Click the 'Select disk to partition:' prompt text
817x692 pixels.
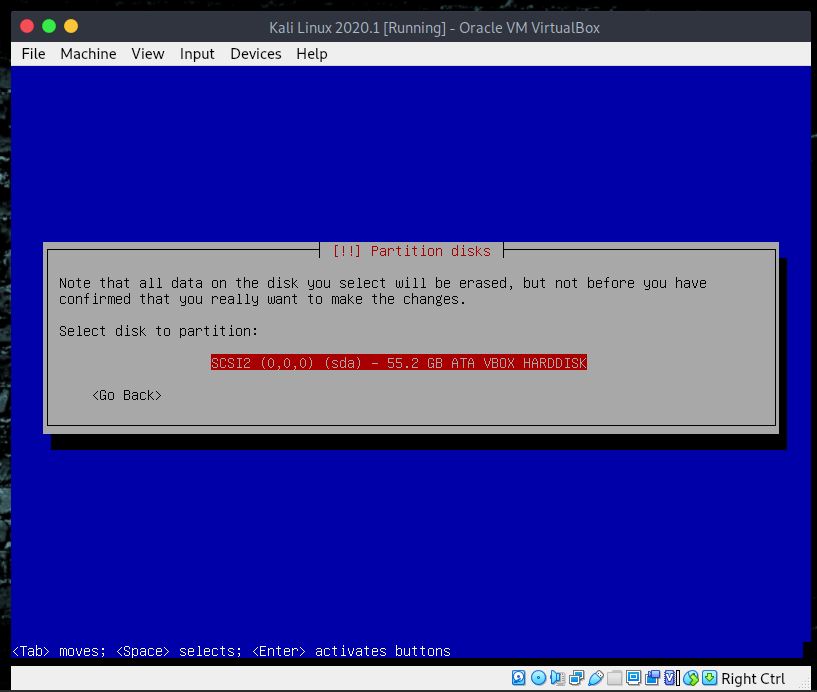(x=158, y=331)
